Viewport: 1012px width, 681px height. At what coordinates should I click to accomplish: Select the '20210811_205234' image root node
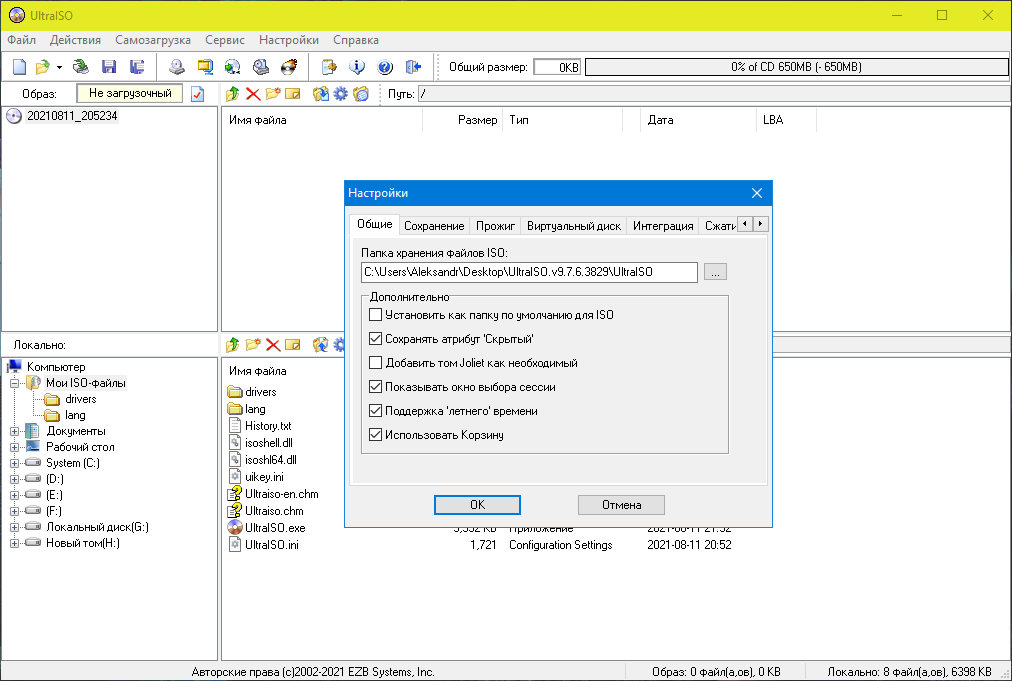pos(72,116)
